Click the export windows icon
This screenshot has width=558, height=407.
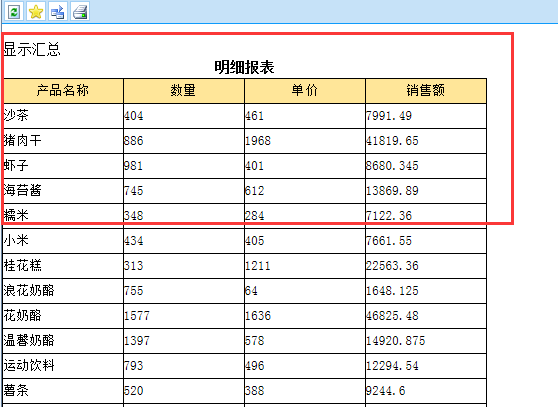58,12
